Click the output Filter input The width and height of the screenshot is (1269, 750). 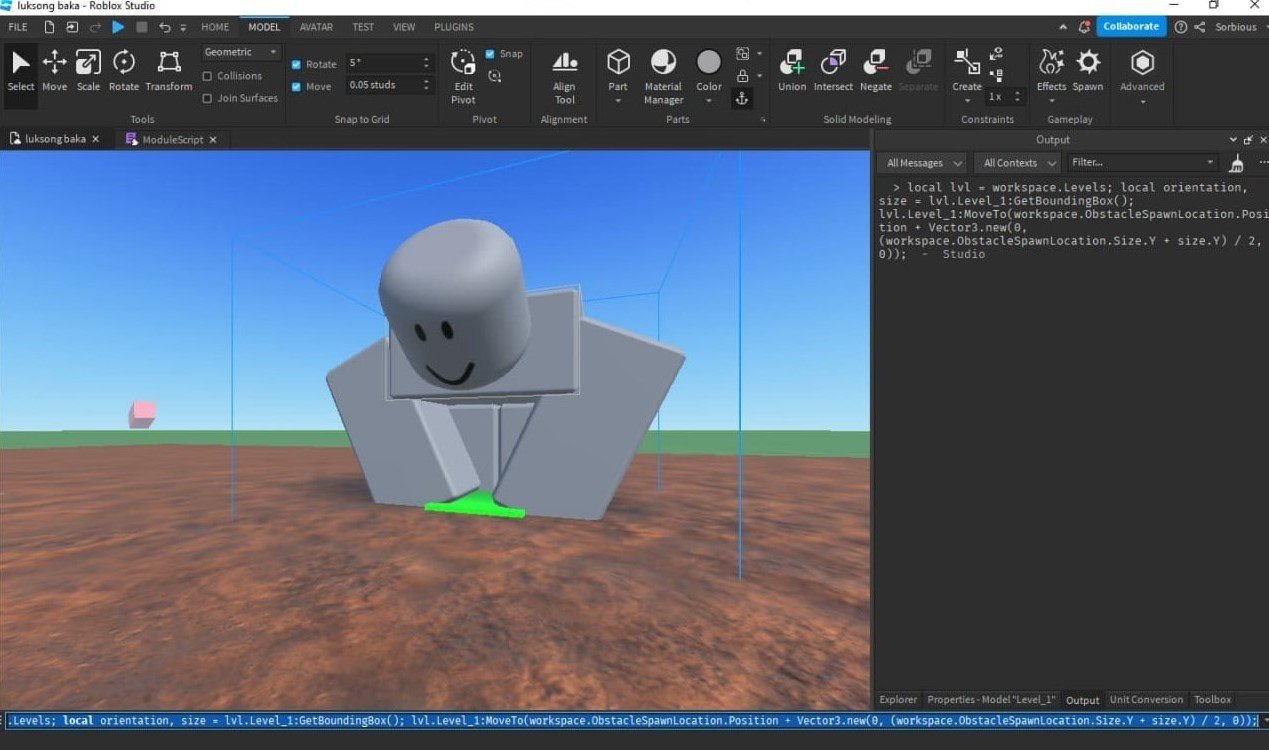(x=1142, y=162)
